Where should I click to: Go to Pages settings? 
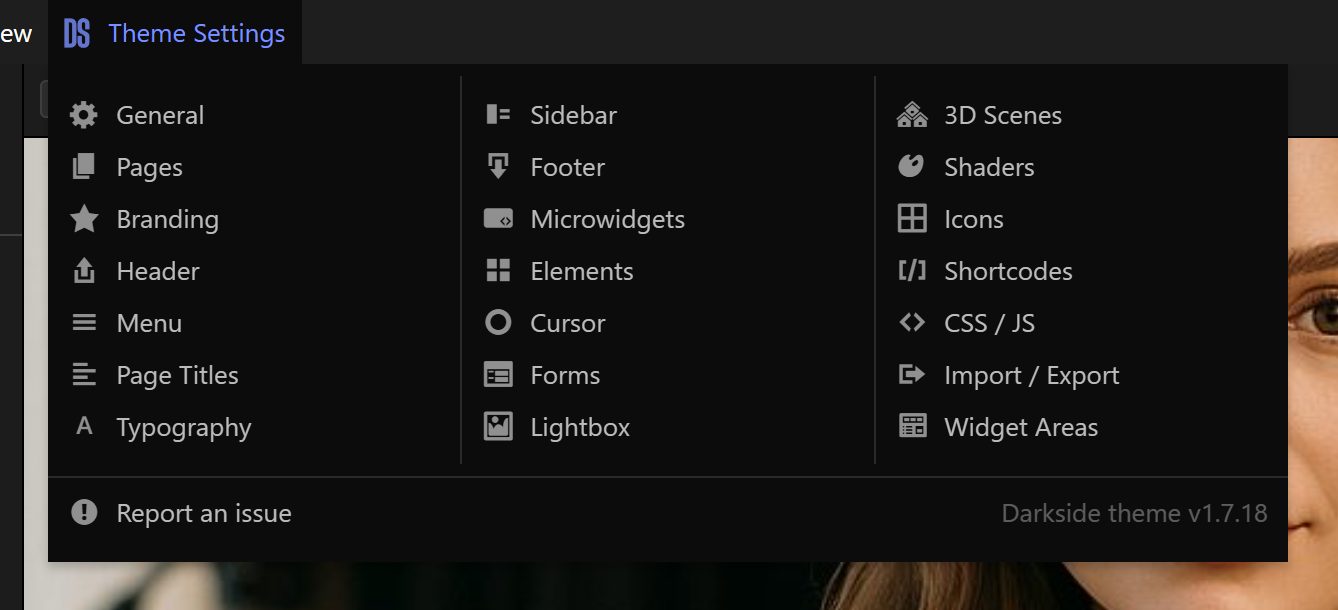[x=150, y=168]
